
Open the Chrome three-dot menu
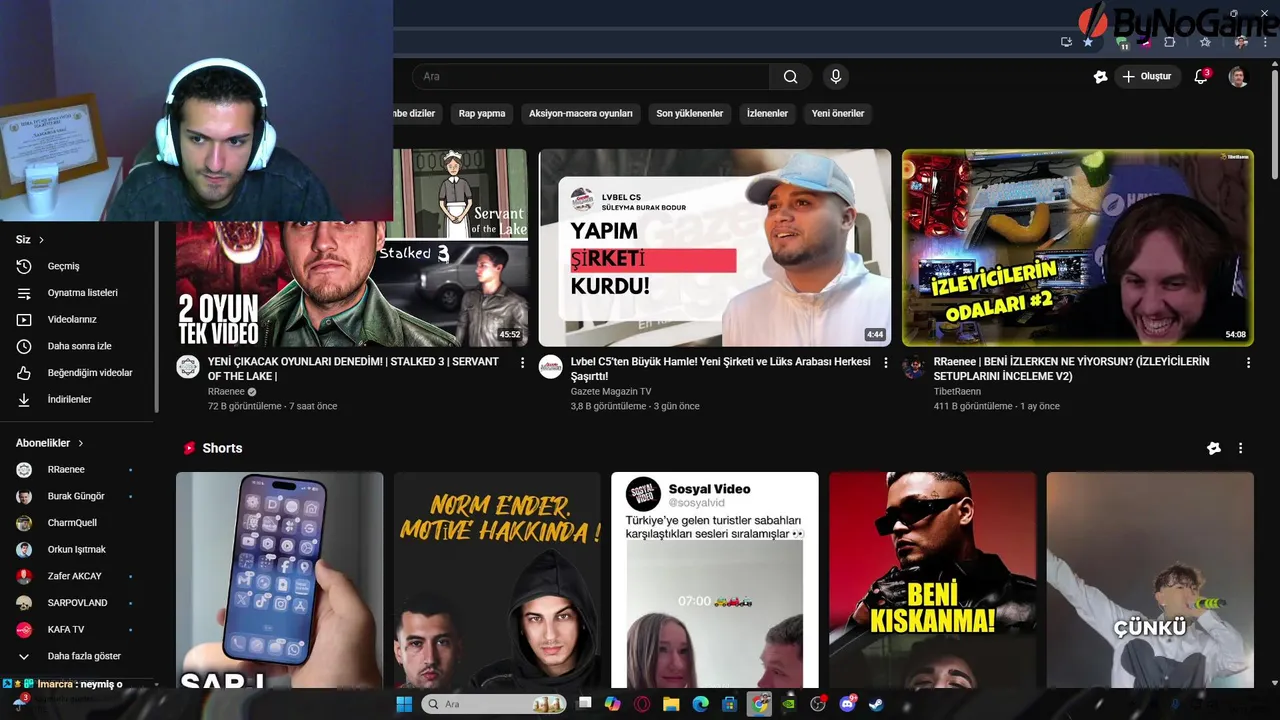pos(1266,42)
